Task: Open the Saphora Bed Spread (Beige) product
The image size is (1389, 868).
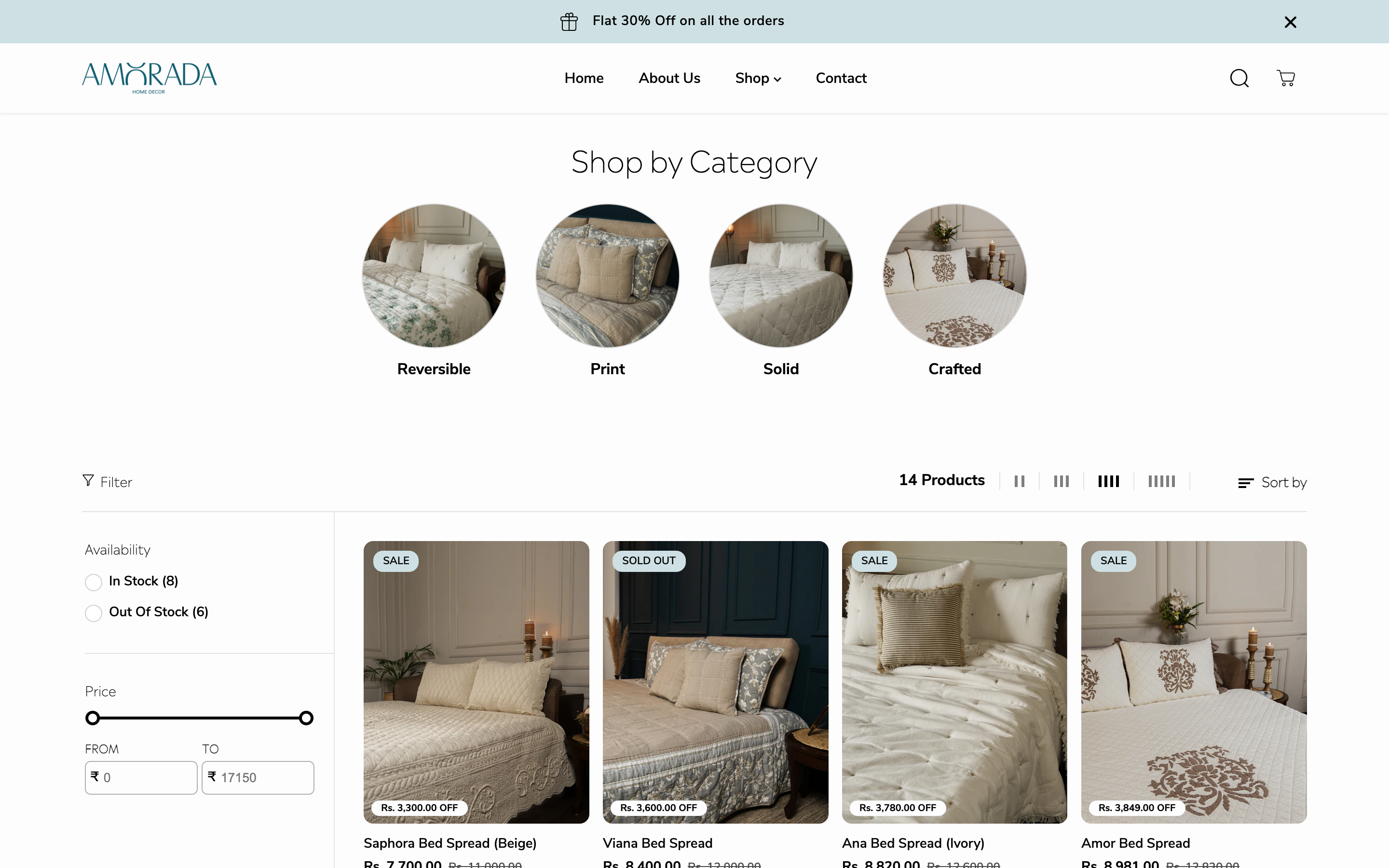Action: point(449,843)
